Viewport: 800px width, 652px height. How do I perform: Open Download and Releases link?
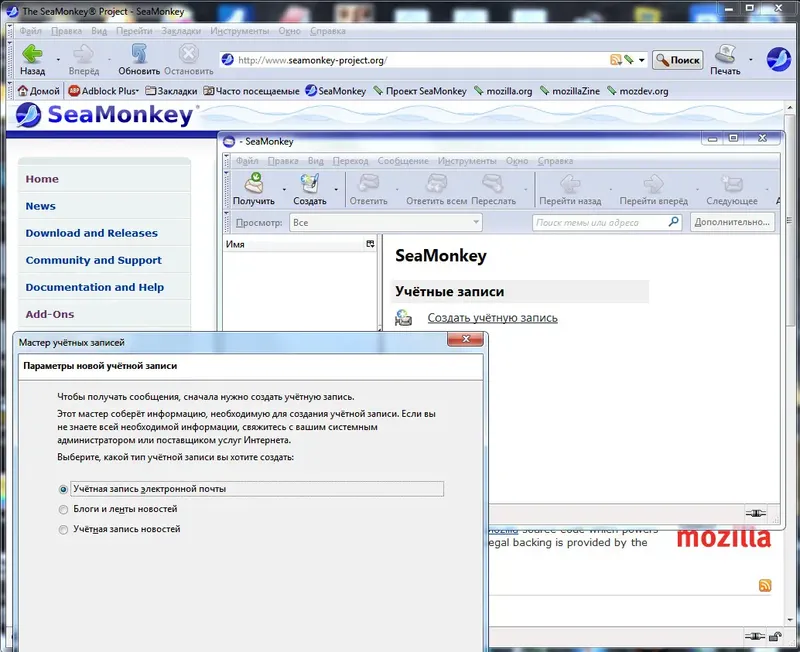(91, 233)
